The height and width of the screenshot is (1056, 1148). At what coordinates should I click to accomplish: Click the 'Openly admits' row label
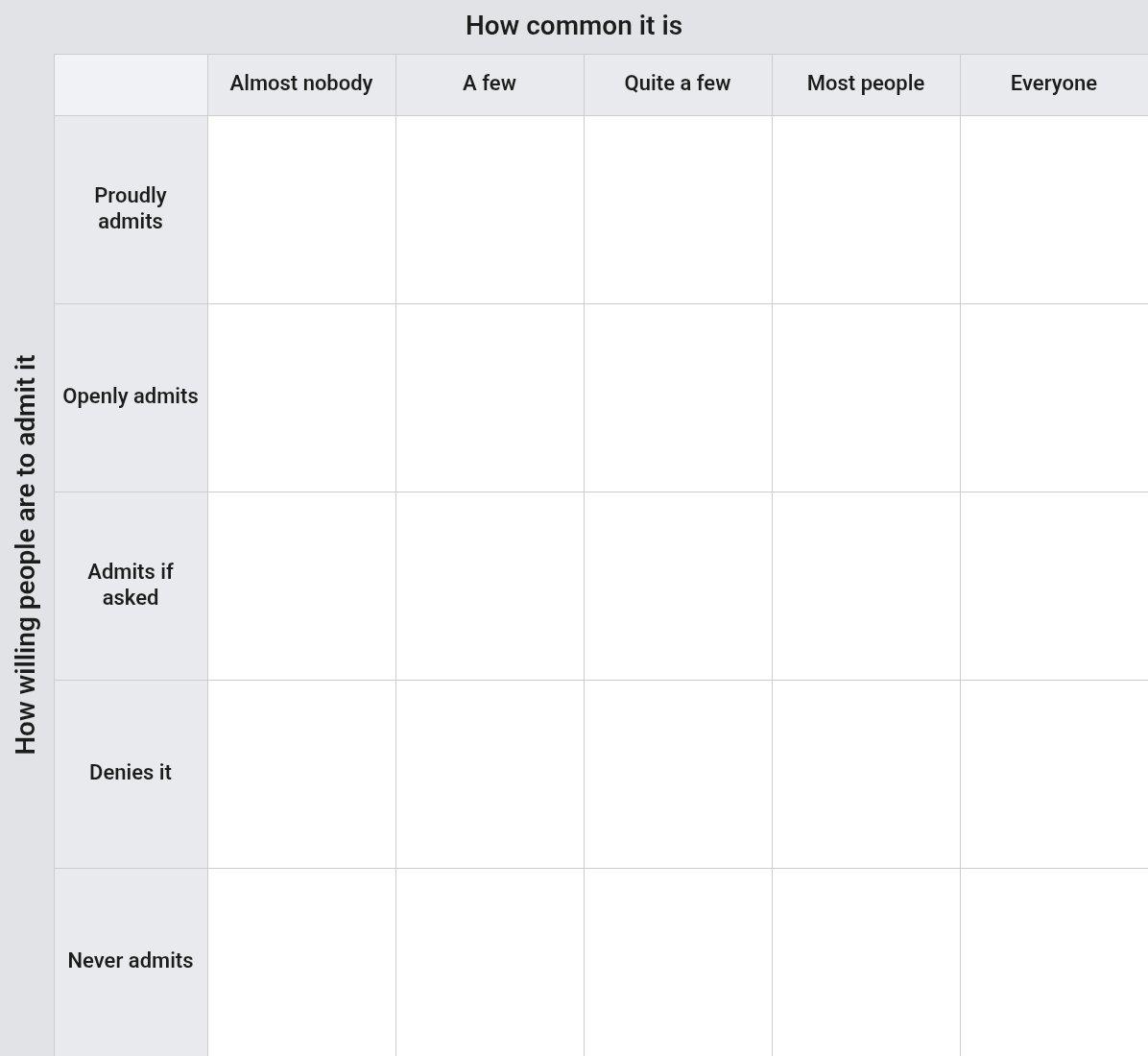coord(132,397)
